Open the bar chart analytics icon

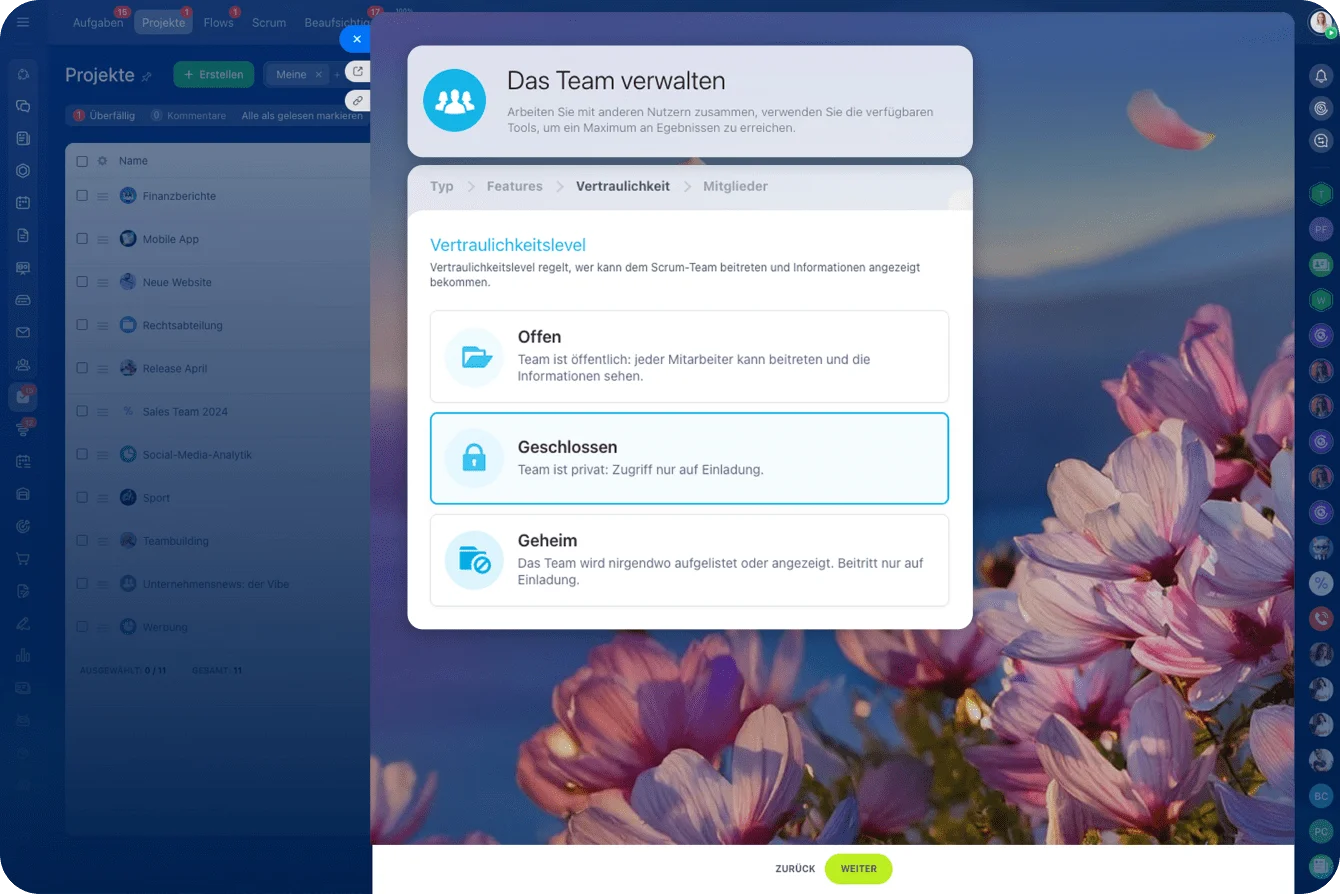click(x=23, y=655)
